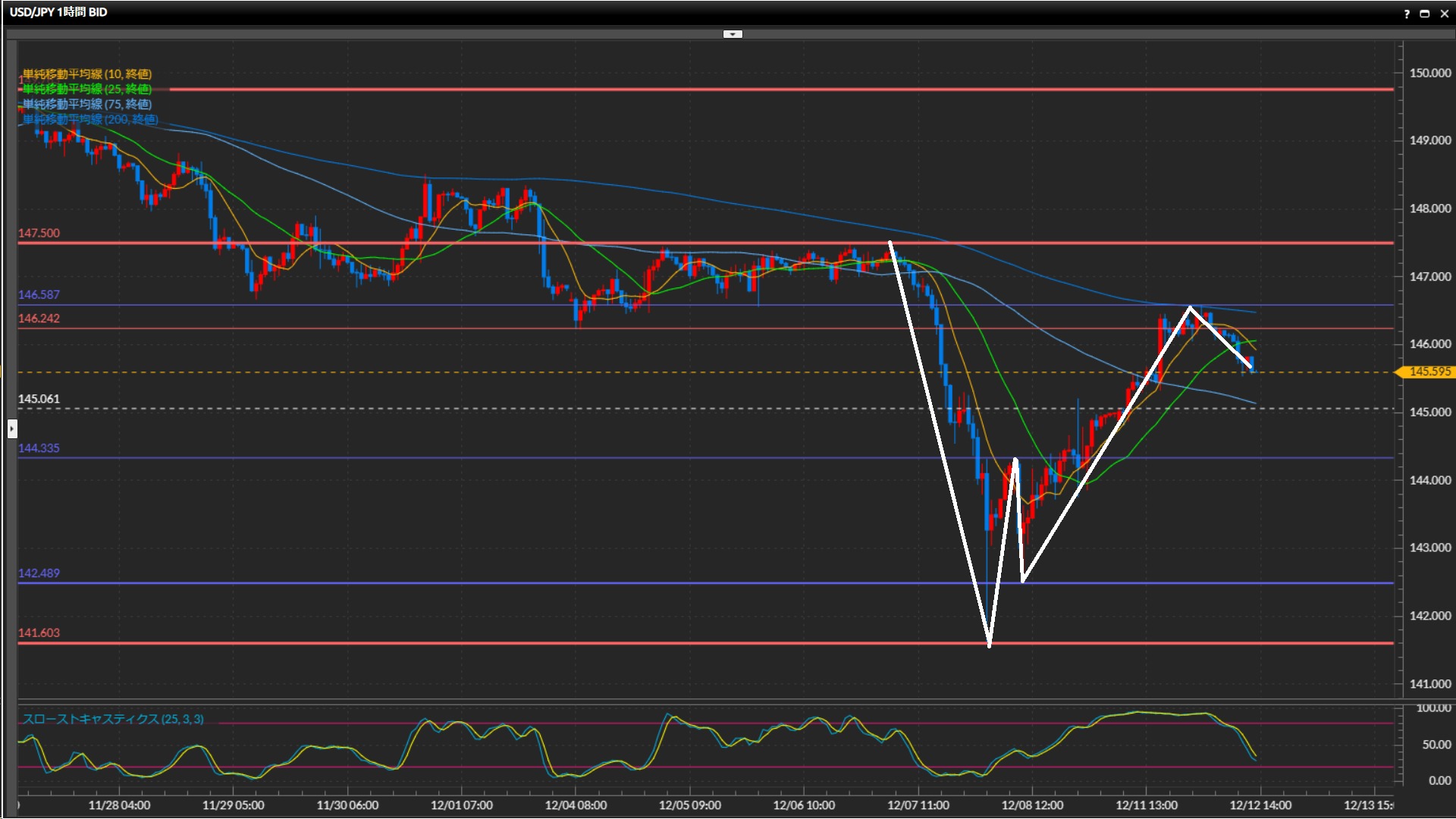Image resolution: width=1456 pixels, height=819 pixels.
Task: Select the 141.603 red support line label
Action: point(39,632)
